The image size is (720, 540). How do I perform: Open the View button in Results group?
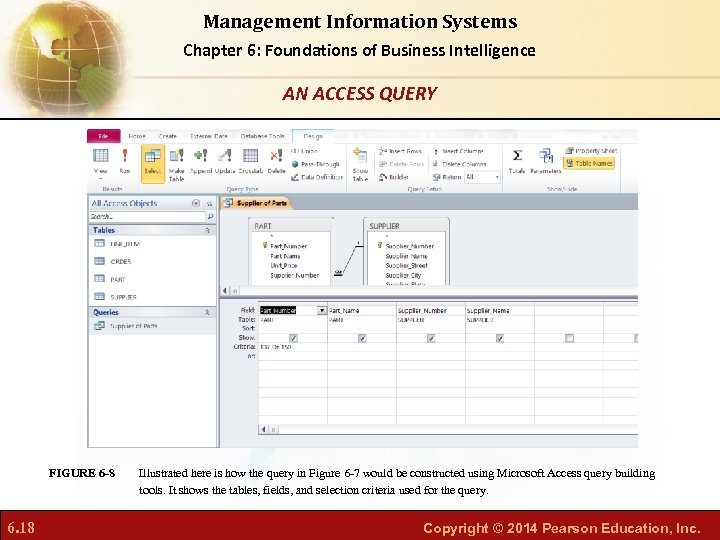[101, 163]
